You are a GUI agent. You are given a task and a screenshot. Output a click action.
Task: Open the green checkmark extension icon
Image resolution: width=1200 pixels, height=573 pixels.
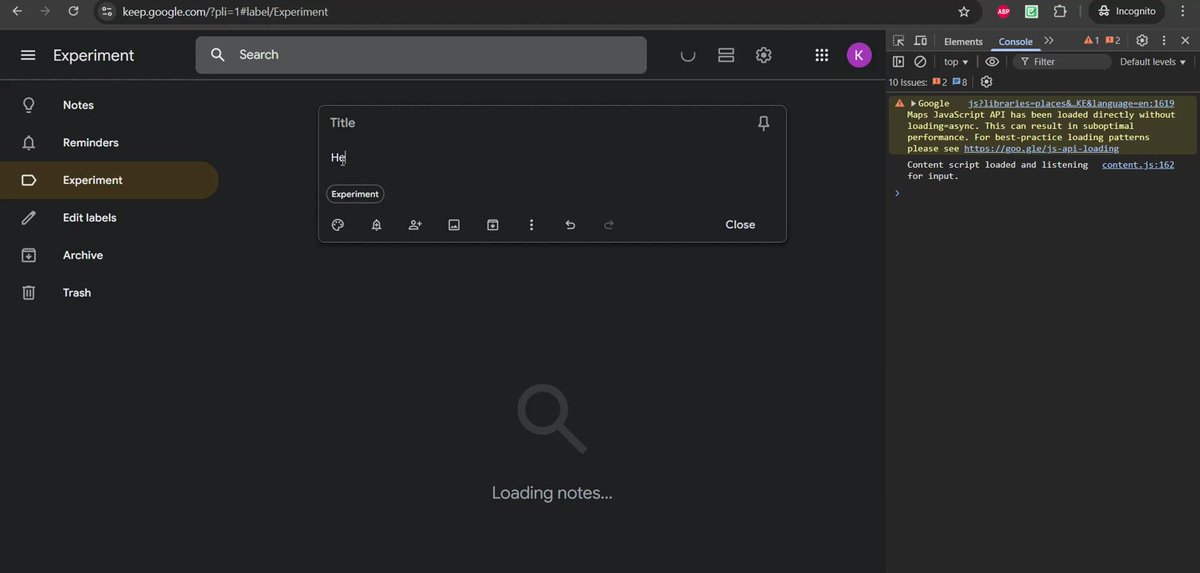1031,12
